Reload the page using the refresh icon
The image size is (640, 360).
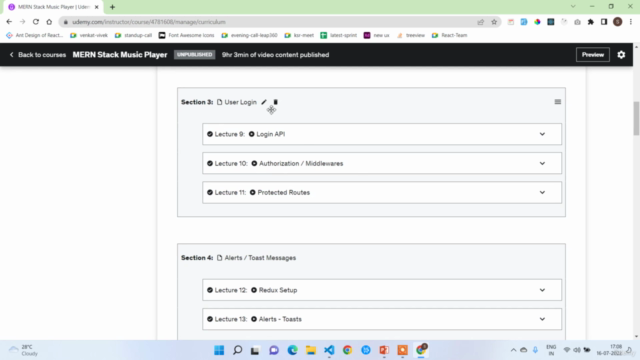(36, 22)
